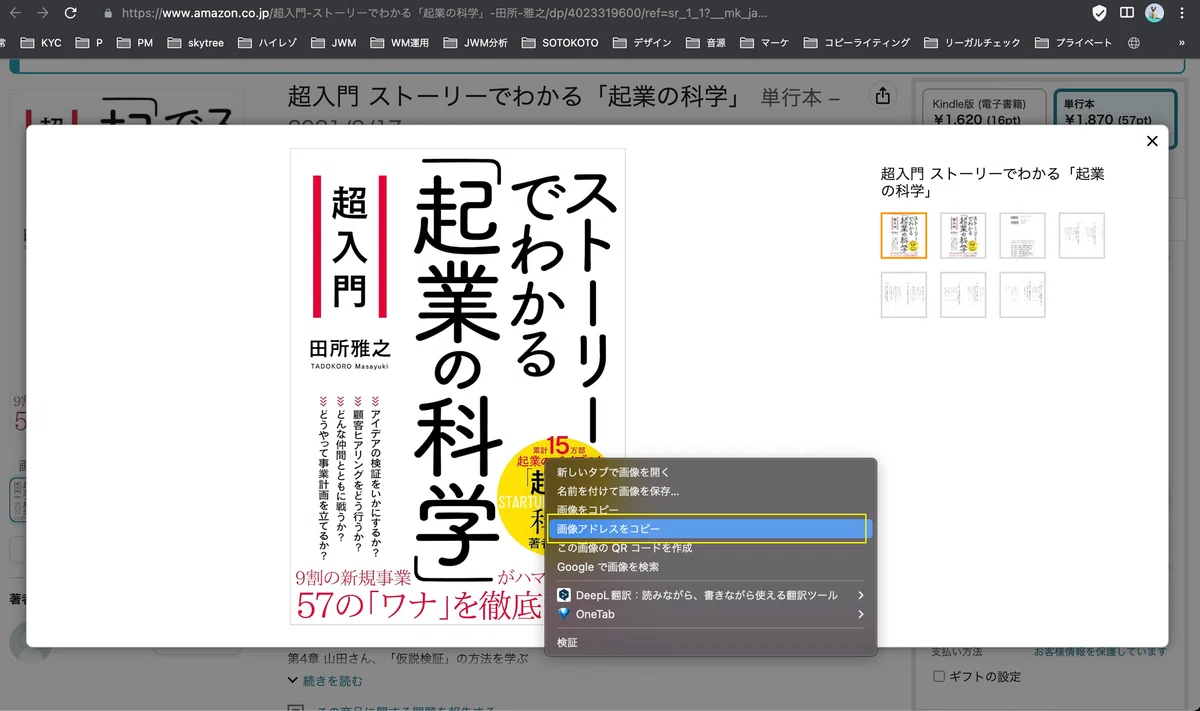Open the ハイレゾ bookmark folder
The height and width of the screenshot is (711, 1200).
(268, 43)
